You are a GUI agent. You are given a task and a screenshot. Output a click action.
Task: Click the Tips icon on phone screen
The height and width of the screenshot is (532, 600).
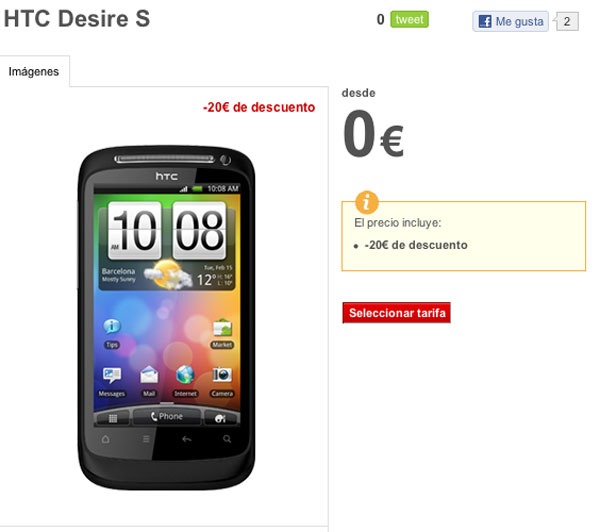112,333
